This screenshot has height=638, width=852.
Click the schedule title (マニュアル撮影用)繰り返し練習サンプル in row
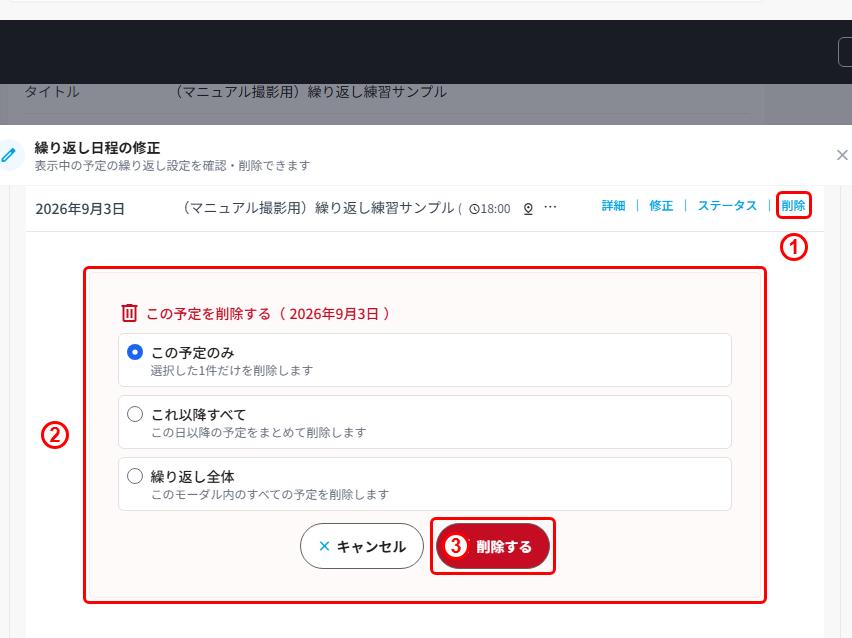[319, 208]
